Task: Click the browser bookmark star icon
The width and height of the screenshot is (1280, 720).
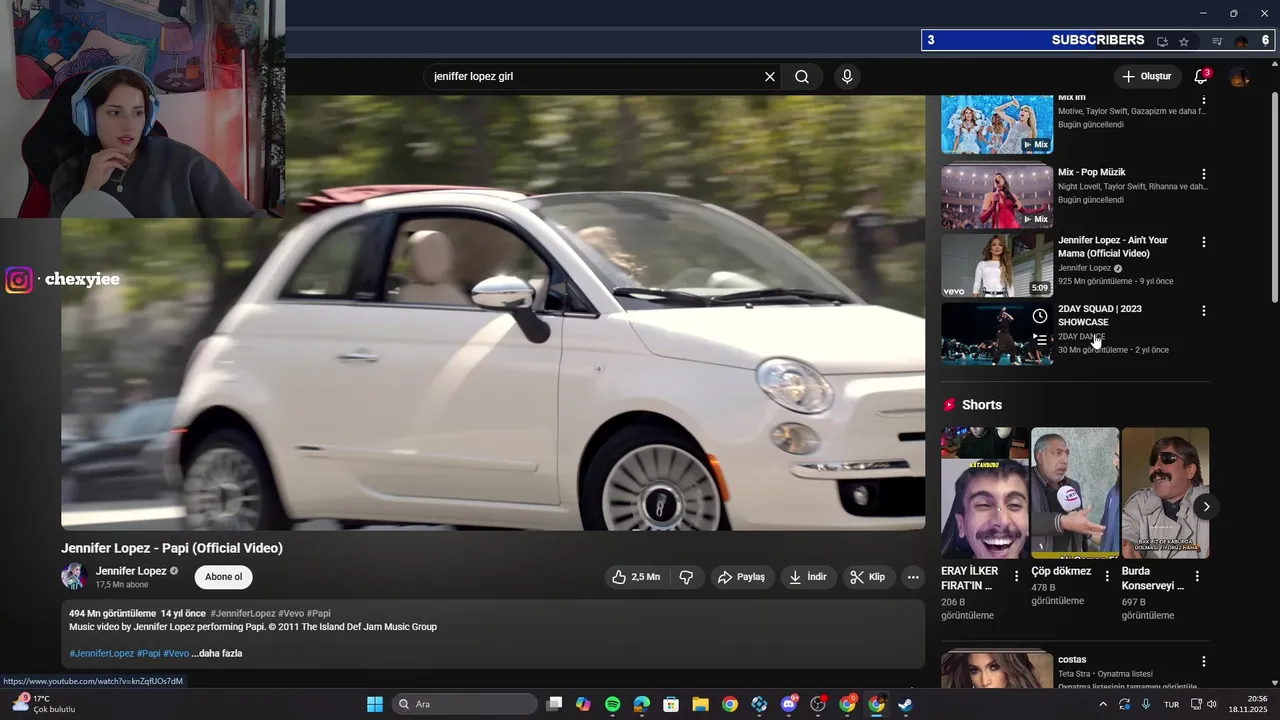Action: (x=1184, y=41)
